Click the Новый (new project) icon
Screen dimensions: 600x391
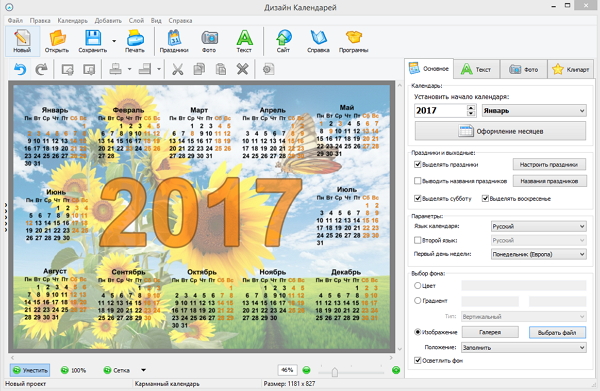tap(22, 41)
